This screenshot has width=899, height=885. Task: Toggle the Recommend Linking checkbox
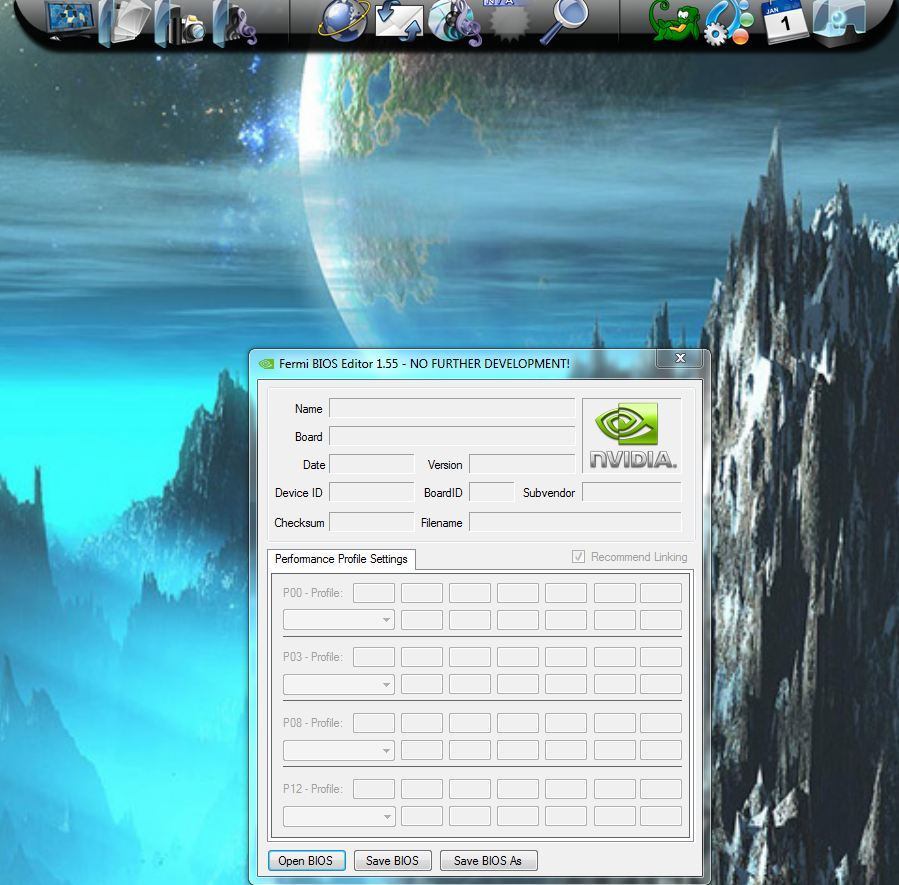pos(579,557)
